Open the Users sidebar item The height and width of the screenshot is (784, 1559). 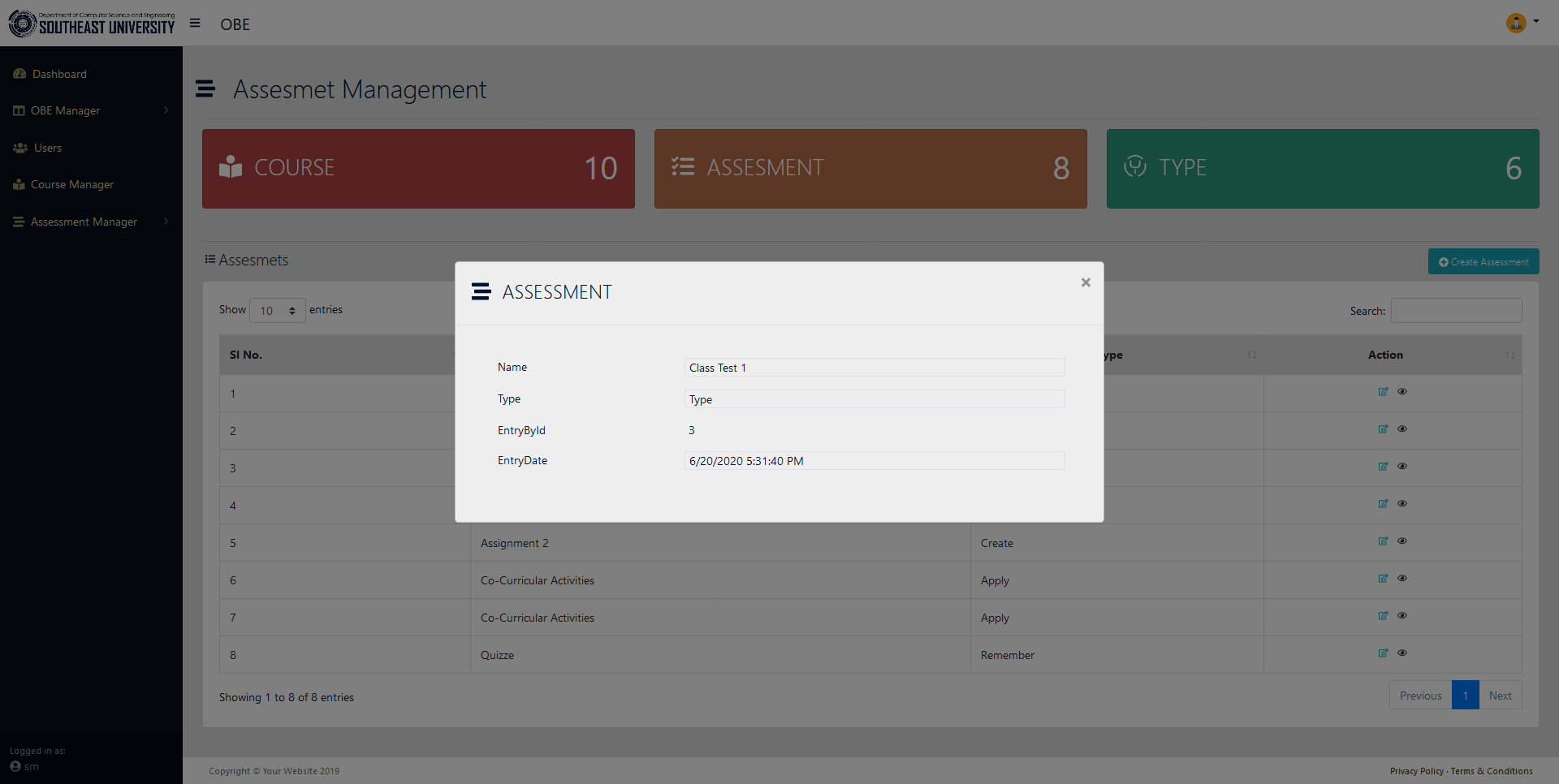(48, 148)
